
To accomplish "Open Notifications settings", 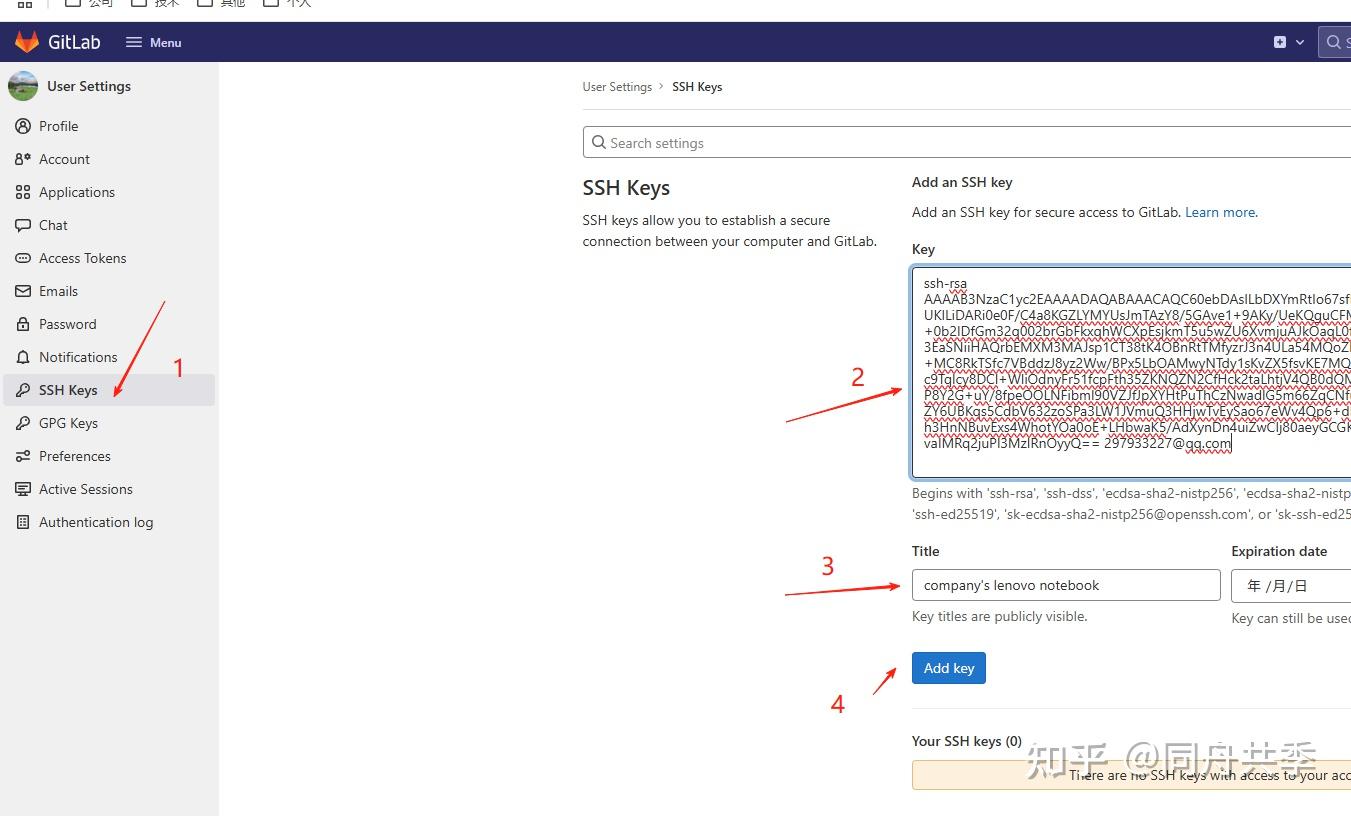I will pos(78,357).
